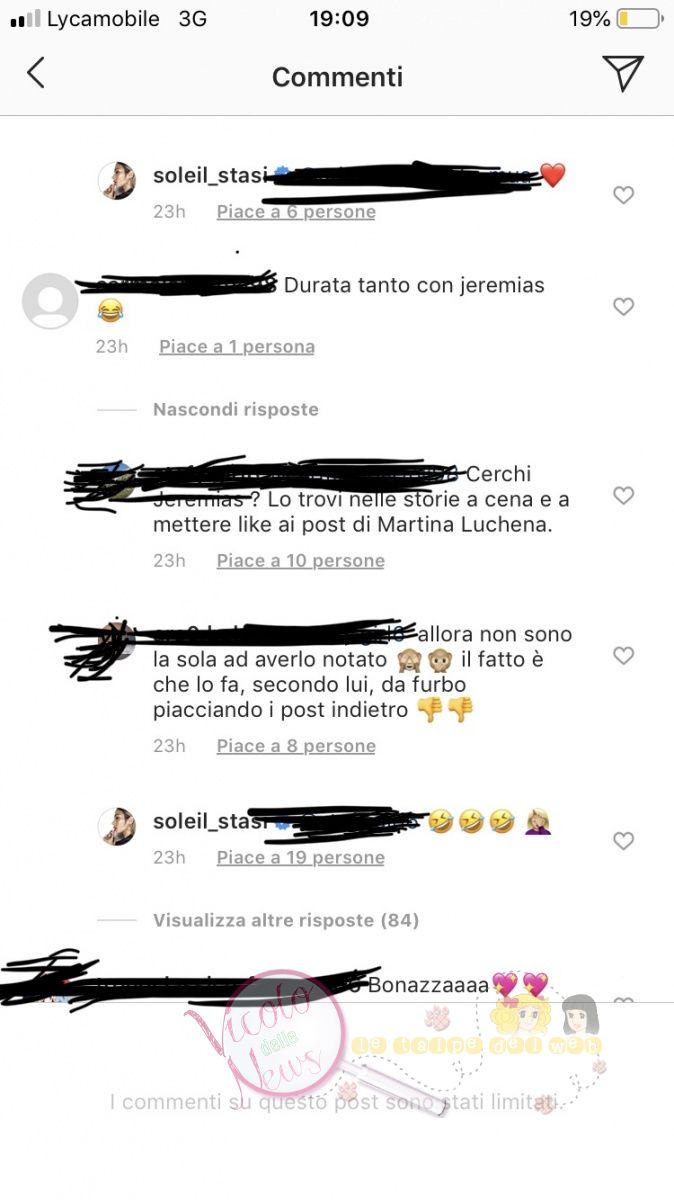
Task: View 'Piace a 19 persone' likes
Action: tap(301, 858)
